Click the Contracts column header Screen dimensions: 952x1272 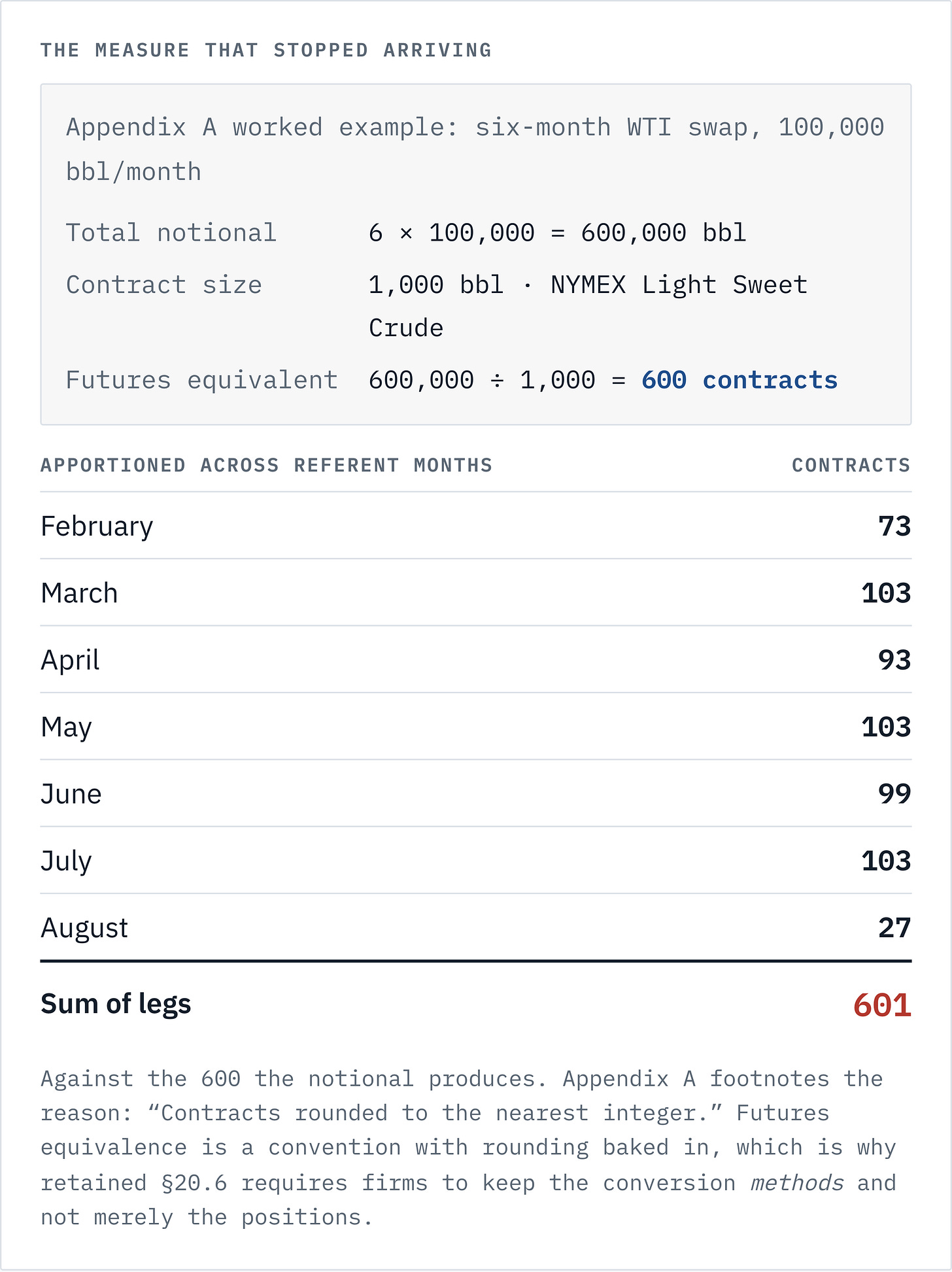pyautogui.click(x=851, y=465)
